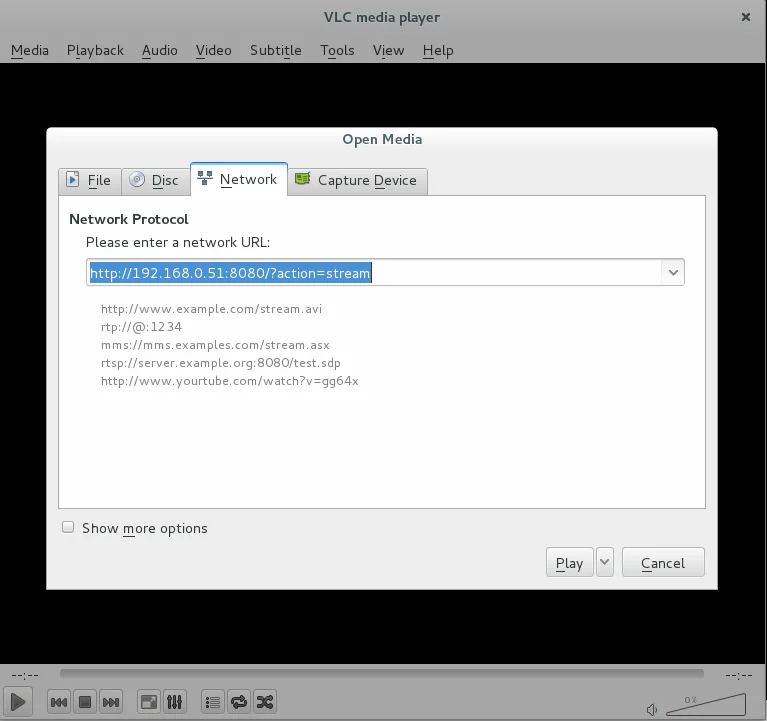Toggle loop repeat mode icon
This screenshot has height=721, width=767.
tap(239, 702)
